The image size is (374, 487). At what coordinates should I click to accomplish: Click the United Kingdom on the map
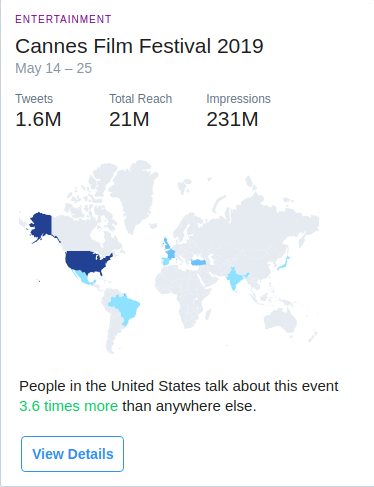(x=166, y=243)
